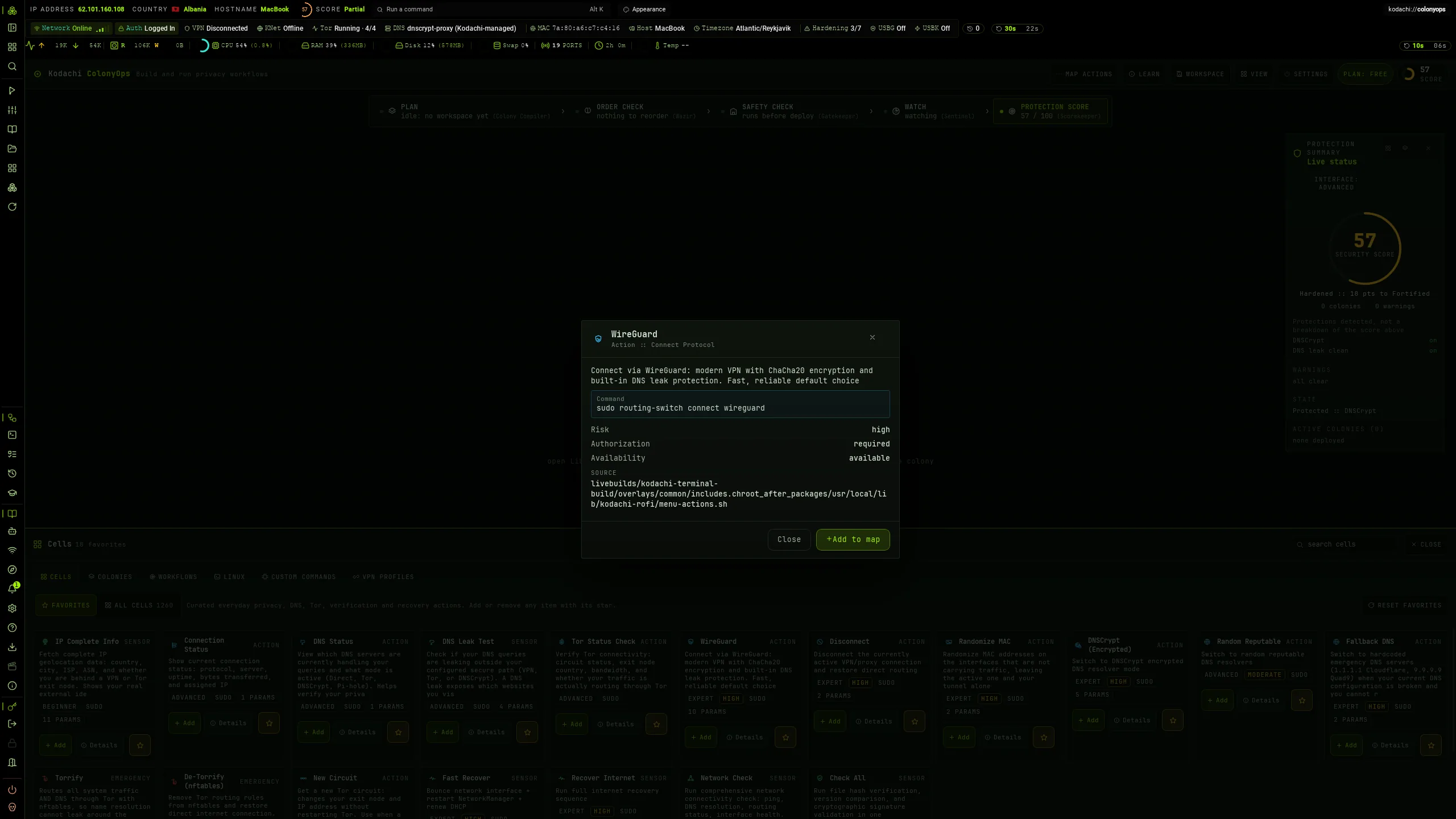Toggle favorite star on Random Reputable card
This screenshot has height=819, width=1456.
pyautogui.click(x=1302, y=701)
